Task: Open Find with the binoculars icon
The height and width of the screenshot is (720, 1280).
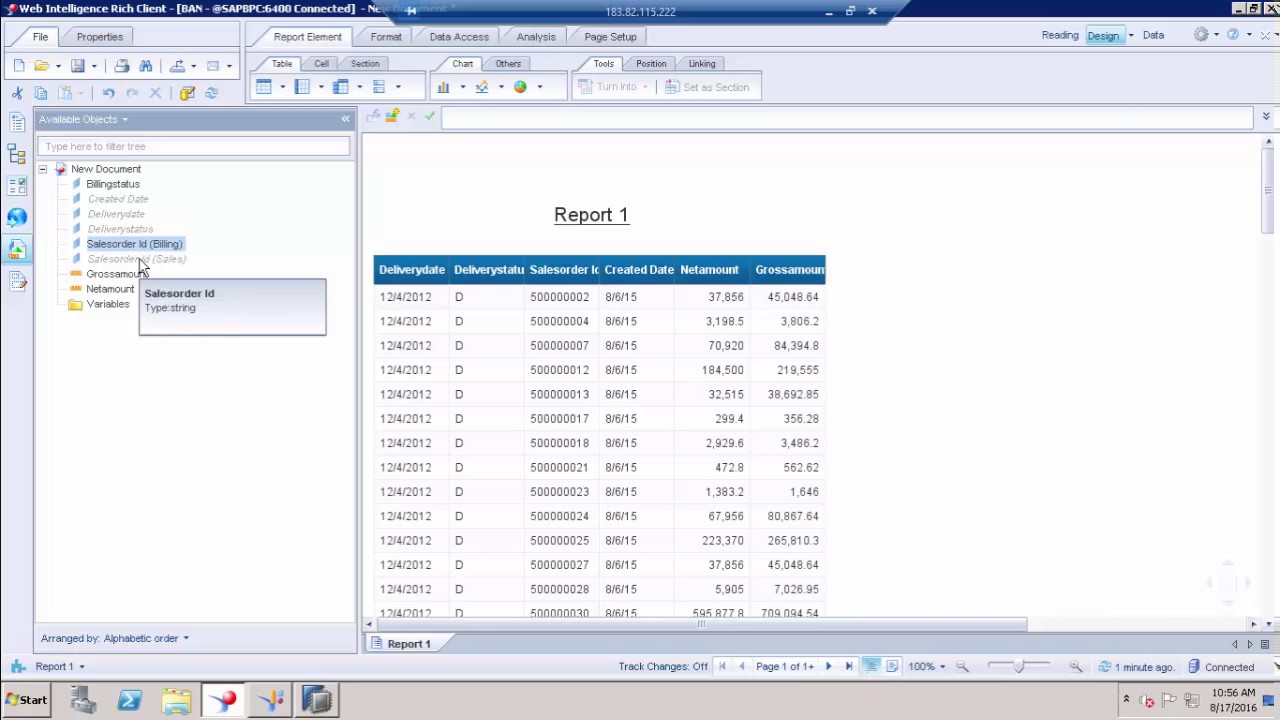Action: click(x=146, y=66)
